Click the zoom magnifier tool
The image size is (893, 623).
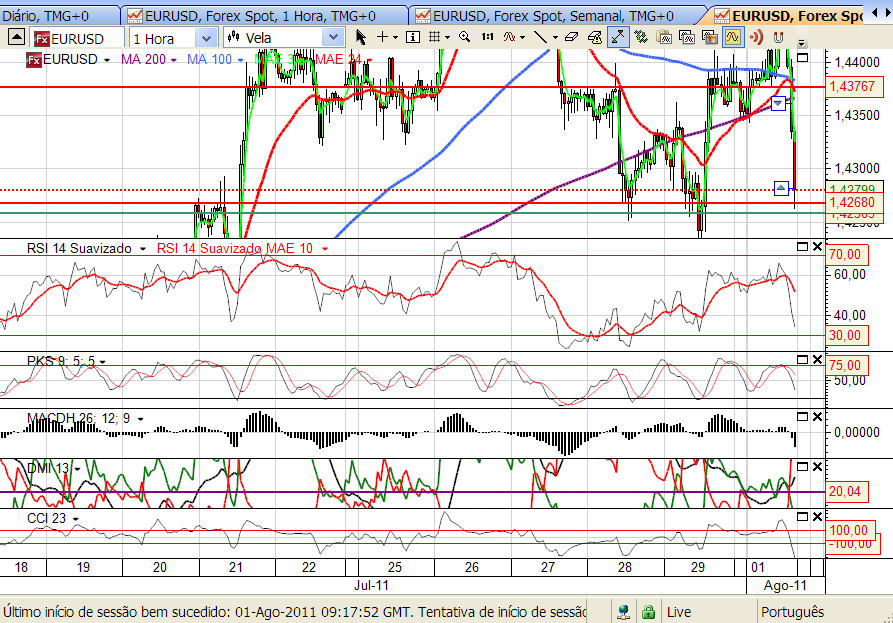tap(465, 38)
